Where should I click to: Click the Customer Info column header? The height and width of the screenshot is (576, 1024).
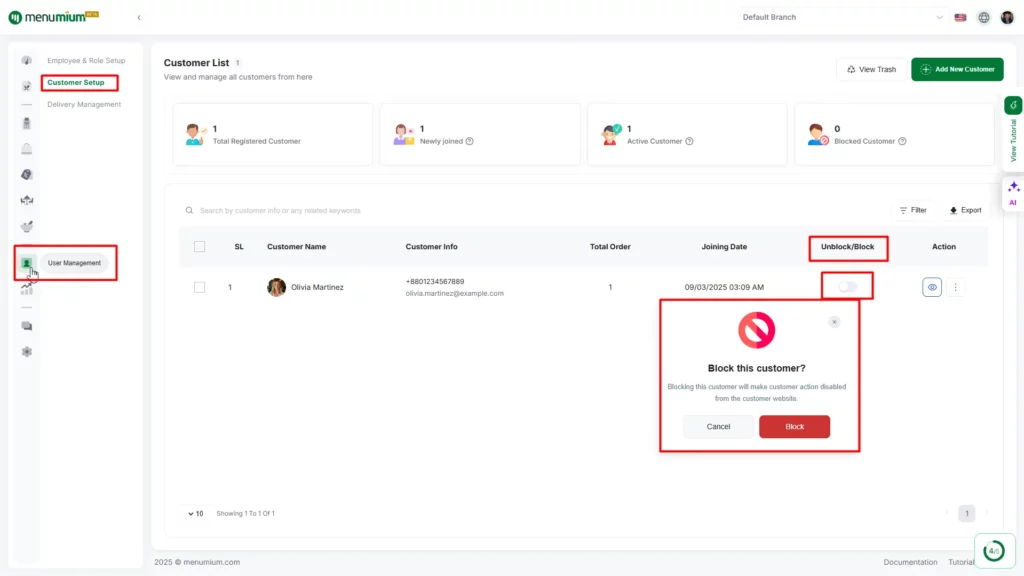point(431,247)
